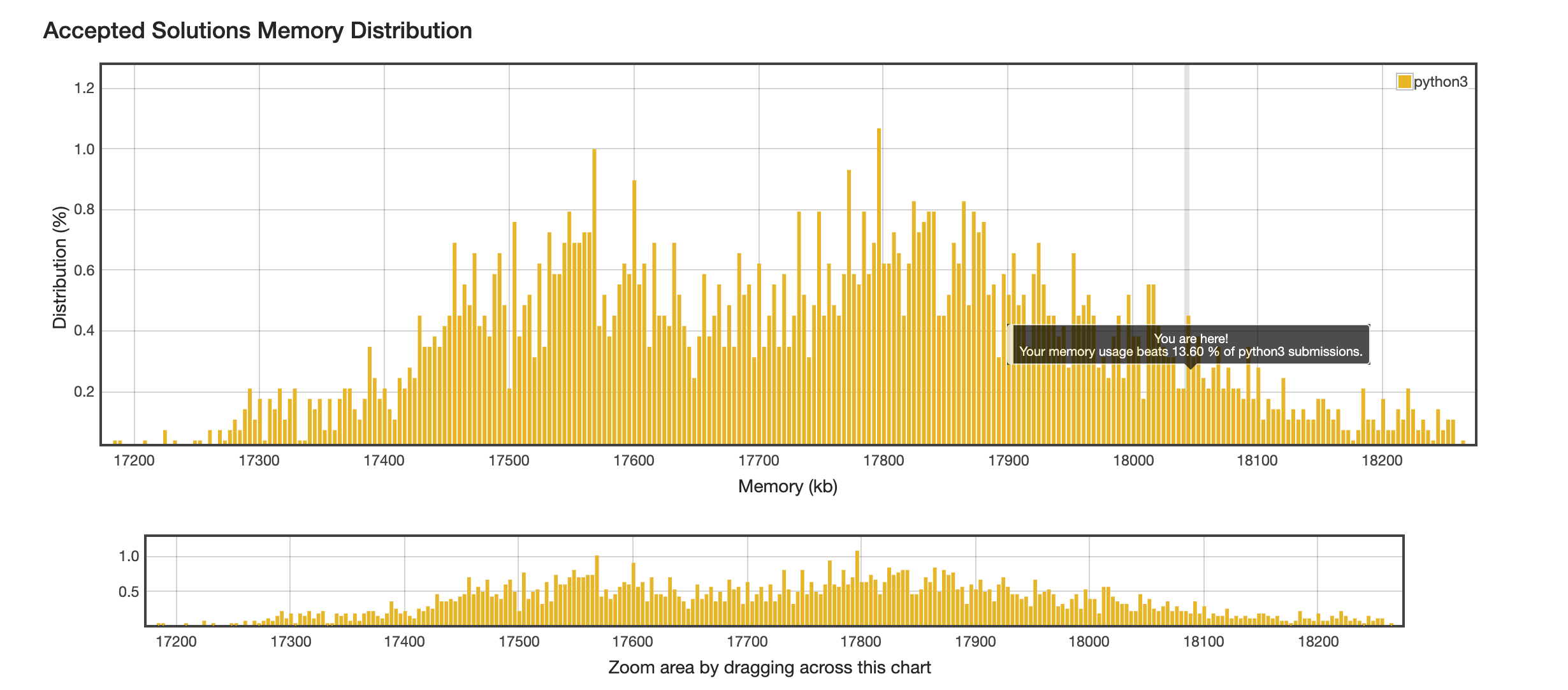This screenshot has height=690, width=1568.
Task: Click the 'Accepted Solutions Memory Distribution' title
Action: coord(258,31)
